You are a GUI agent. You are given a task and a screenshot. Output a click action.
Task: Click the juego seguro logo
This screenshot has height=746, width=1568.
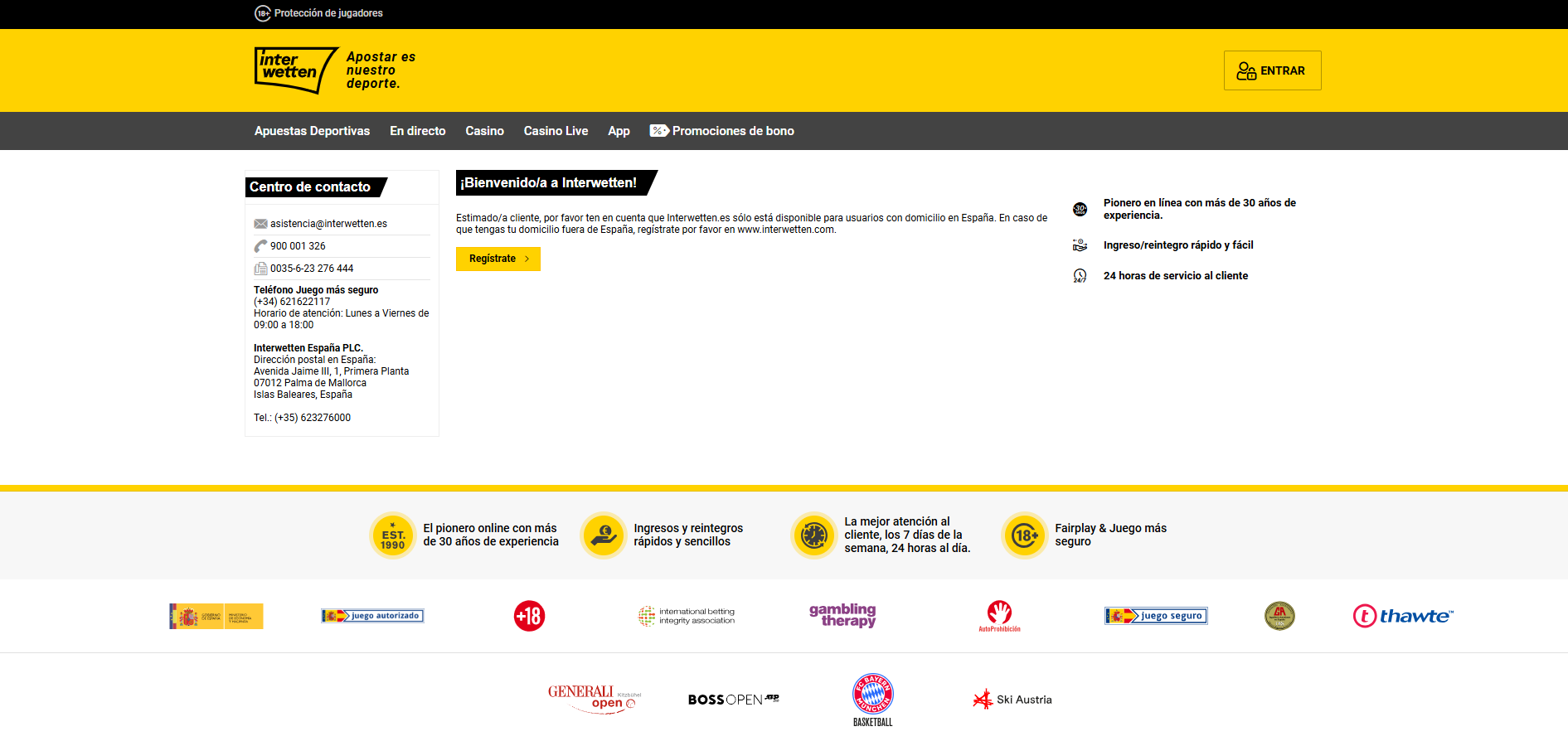point(1156,616)
